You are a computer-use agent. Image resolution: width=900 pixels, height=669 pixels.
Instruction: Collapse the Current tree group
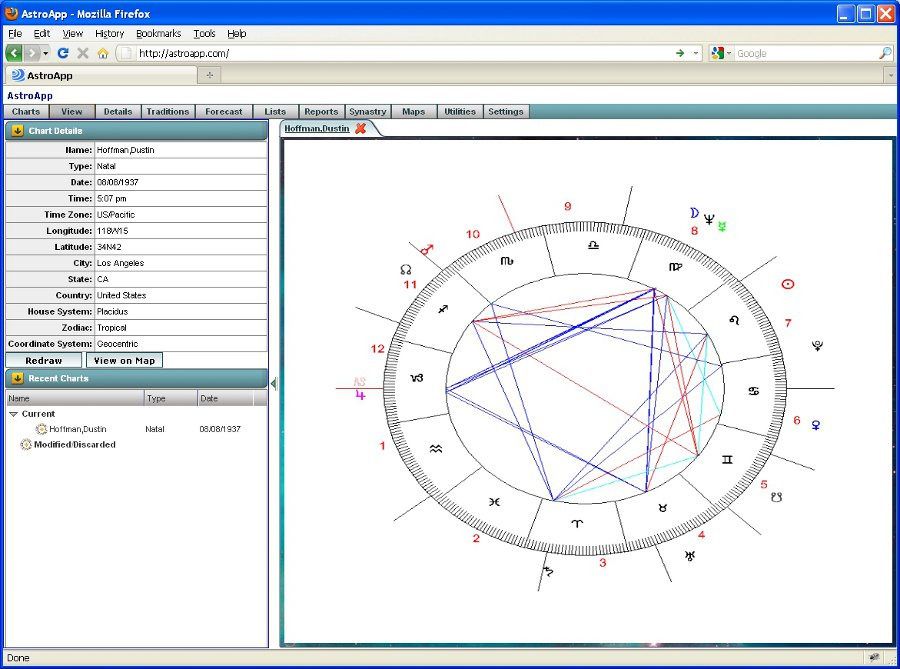tap(13, 414)
